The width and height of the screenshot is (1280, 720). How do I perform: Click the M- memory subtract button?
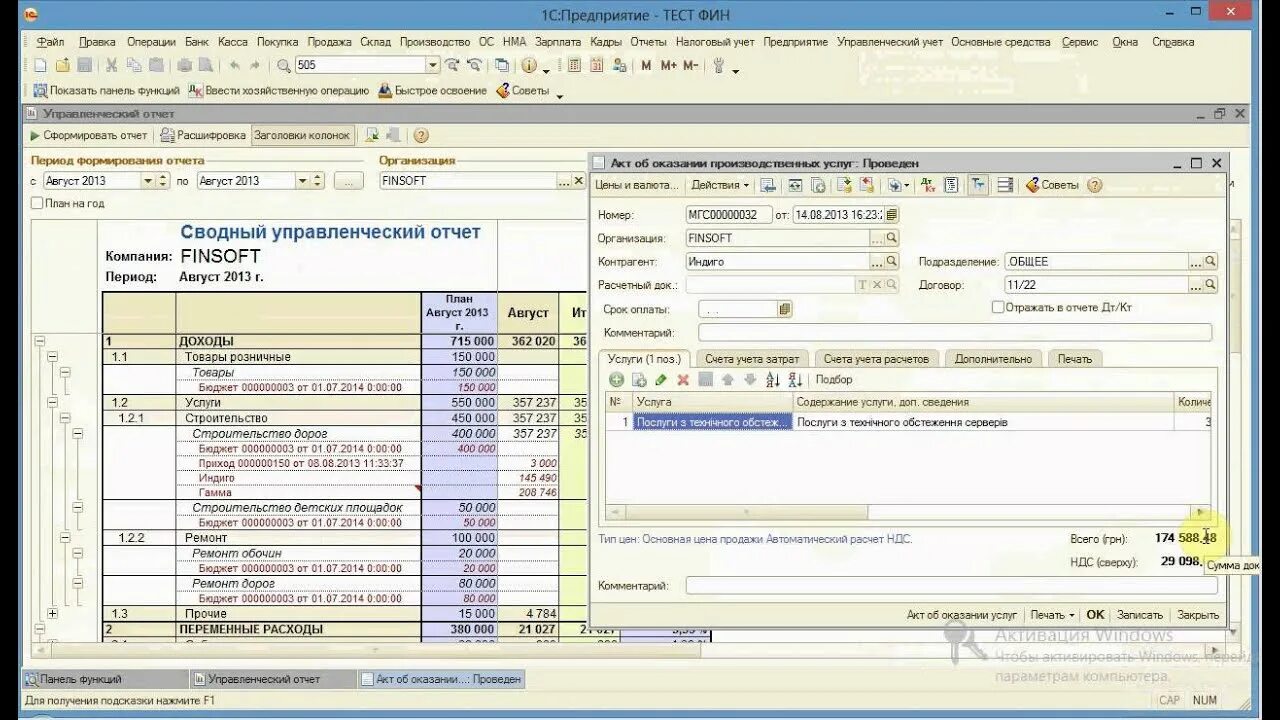pos(690,66)
